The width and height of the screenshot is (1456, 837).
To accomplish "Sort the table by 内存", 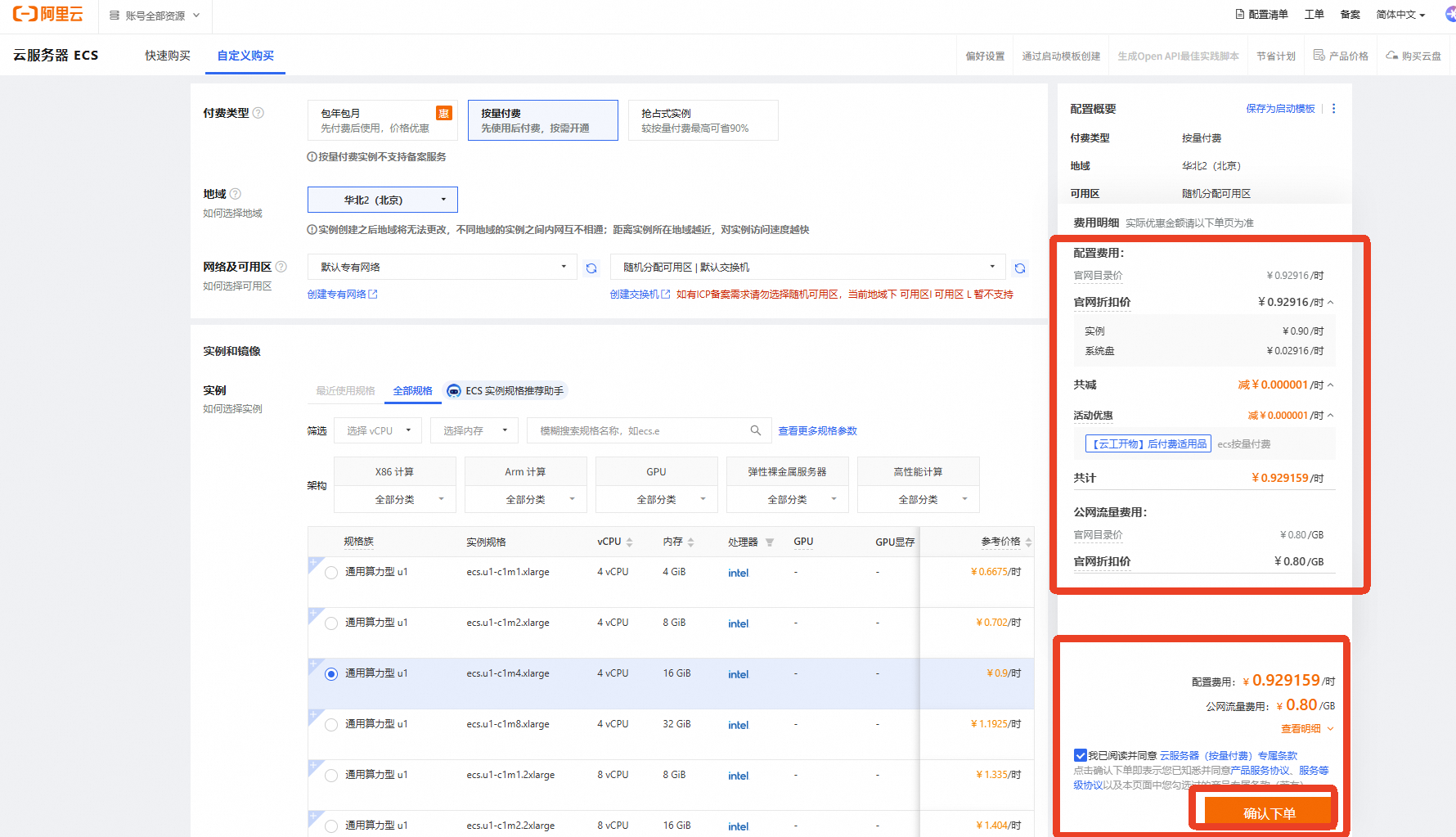I will [x=691, y=542].
